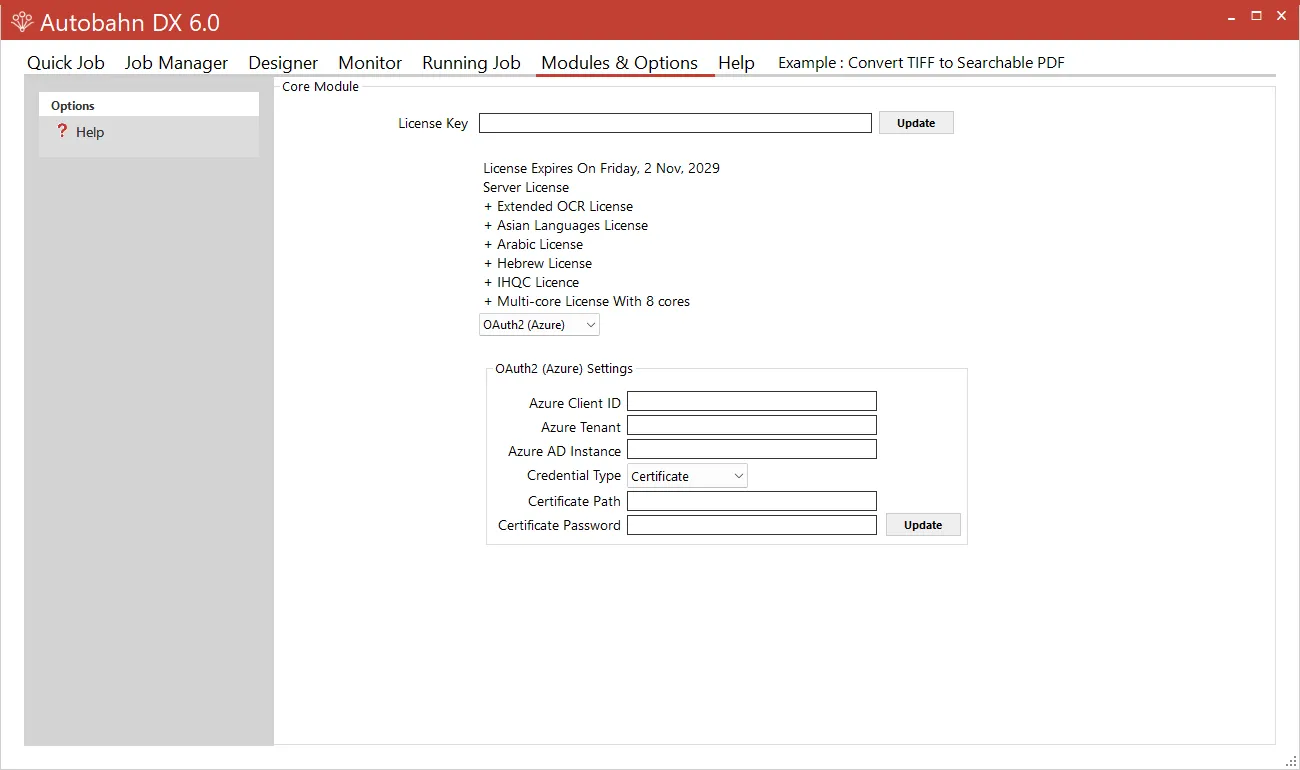
Task: Open the Designer tab
Action: click(x=283, y=62)
